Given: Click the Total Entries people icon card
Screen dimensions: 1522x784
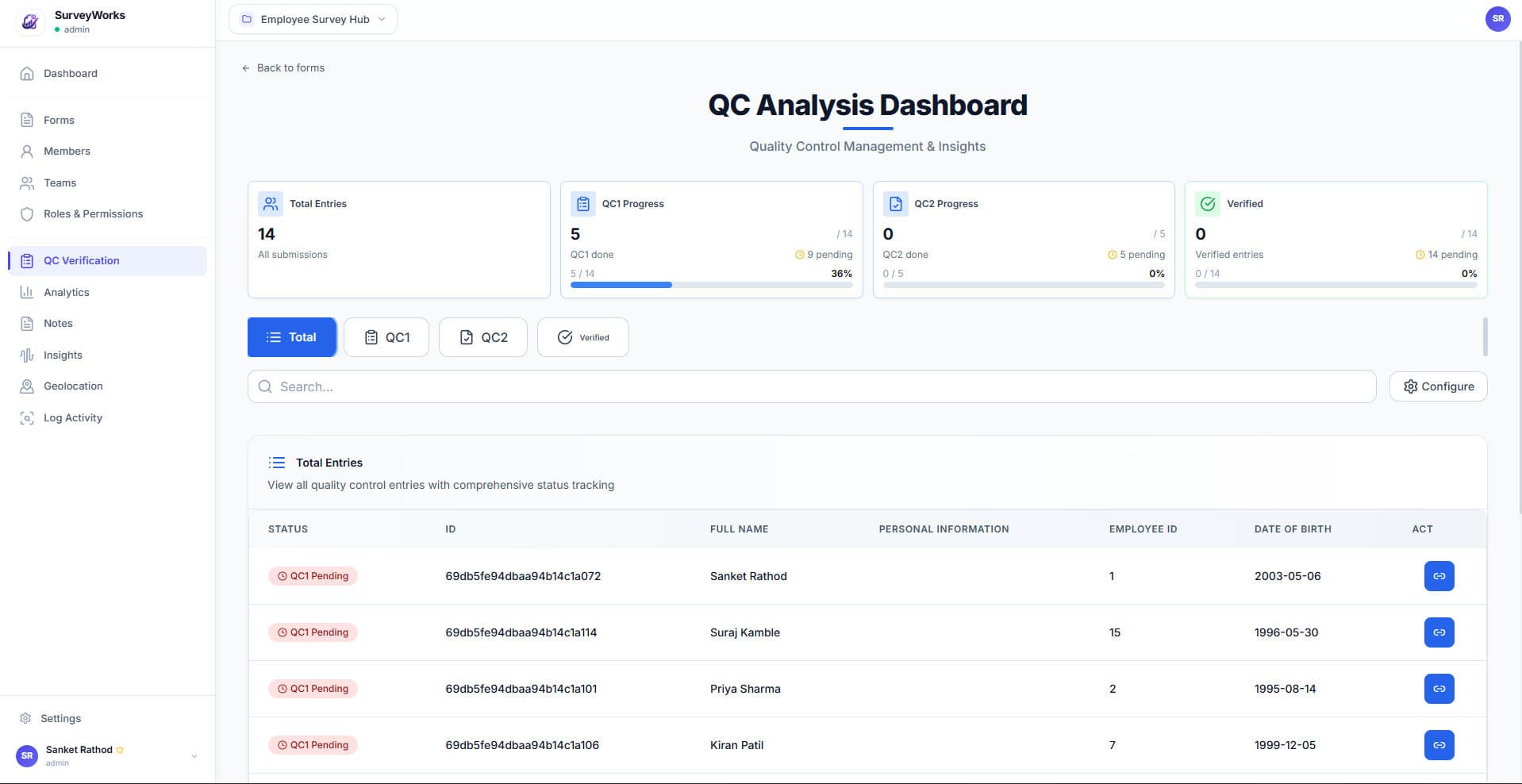Looking at the screenshot, I should tap(271, 204).
